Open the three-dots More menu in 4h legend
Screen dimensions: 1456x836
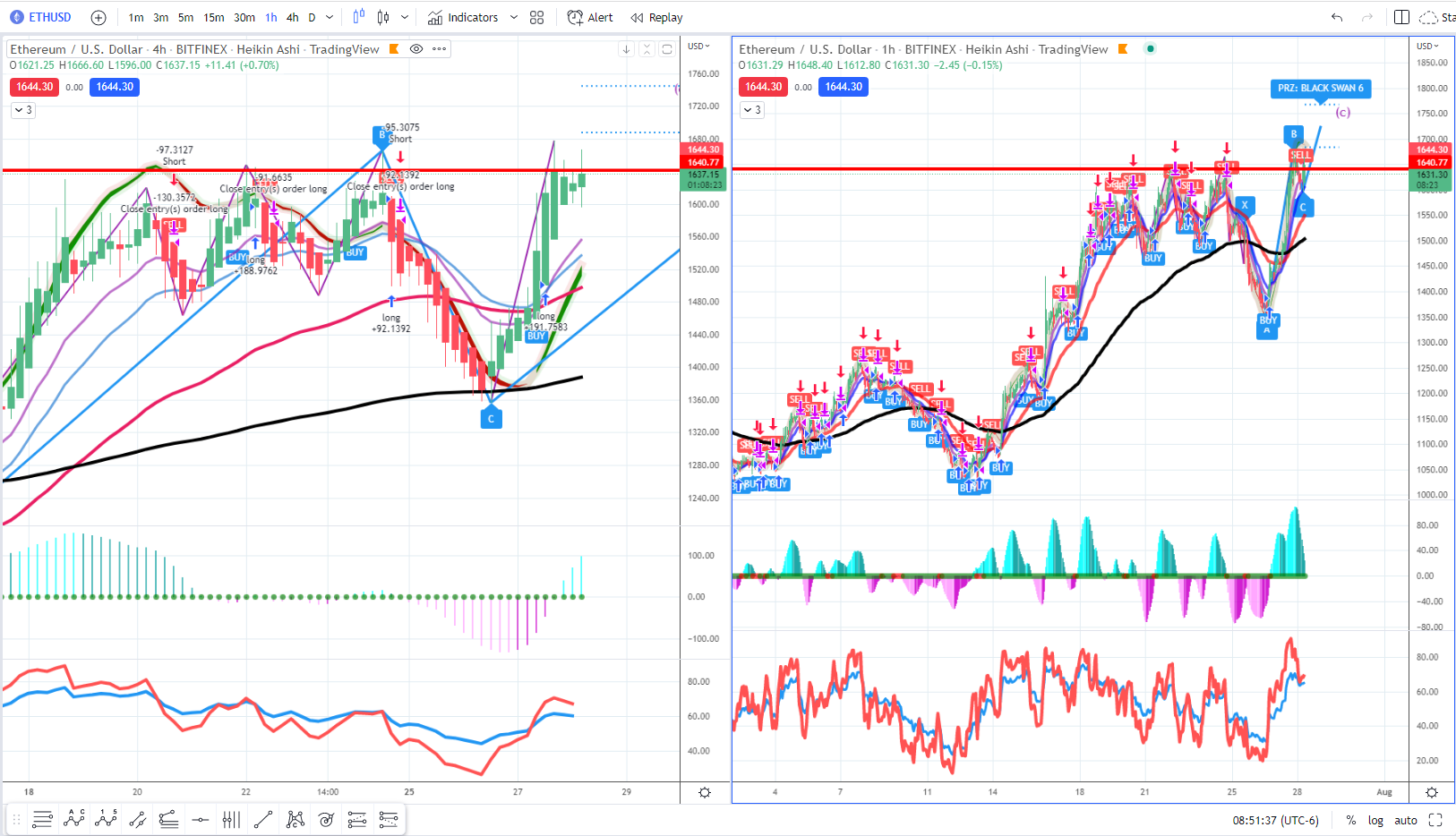439,49
